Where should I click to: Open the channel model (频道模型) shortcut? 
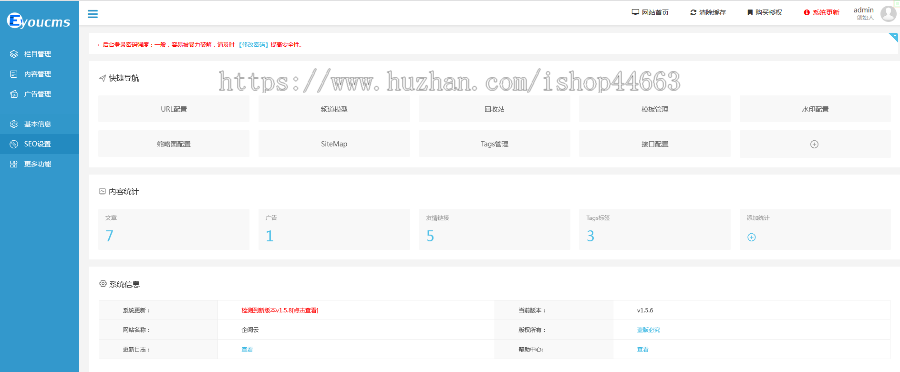point(334,108)
